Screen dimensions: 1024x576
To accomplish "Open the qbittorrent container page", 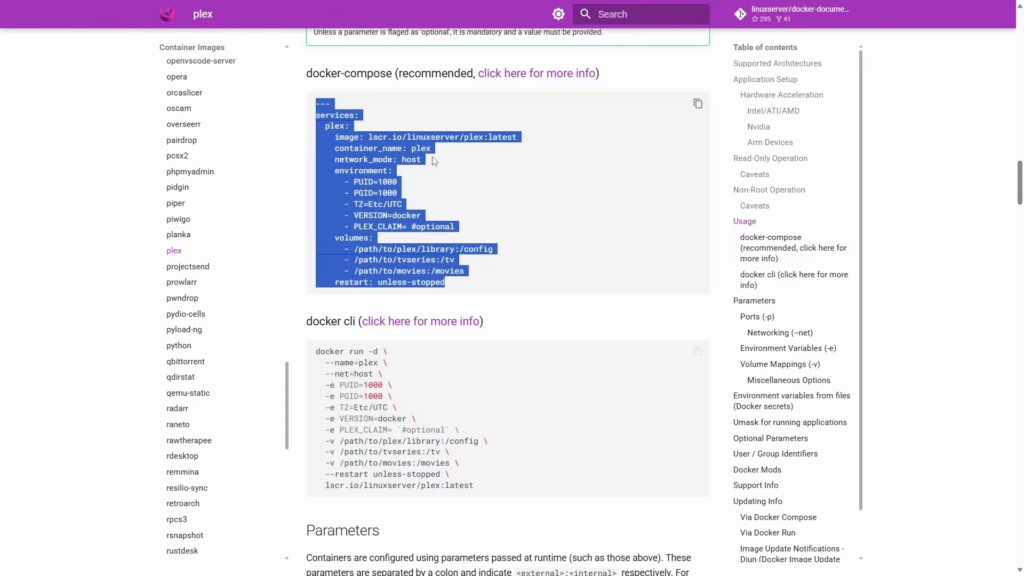I will click(x=185, y=361).
